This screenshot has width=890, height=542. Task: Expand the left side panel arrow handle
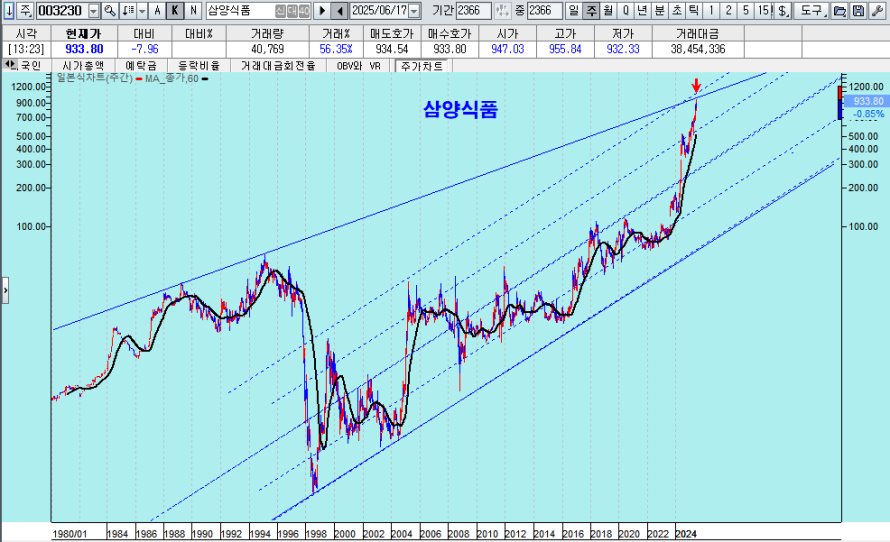pyautogui.click(x=5, y=291)
